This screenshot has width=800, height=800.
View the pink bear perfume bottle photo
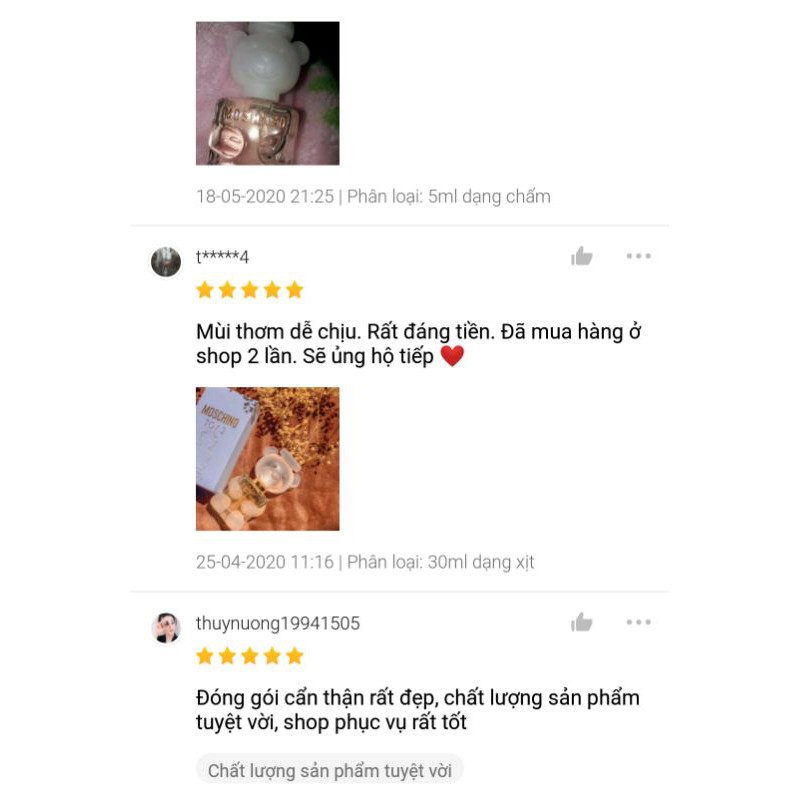click(267, 93)
